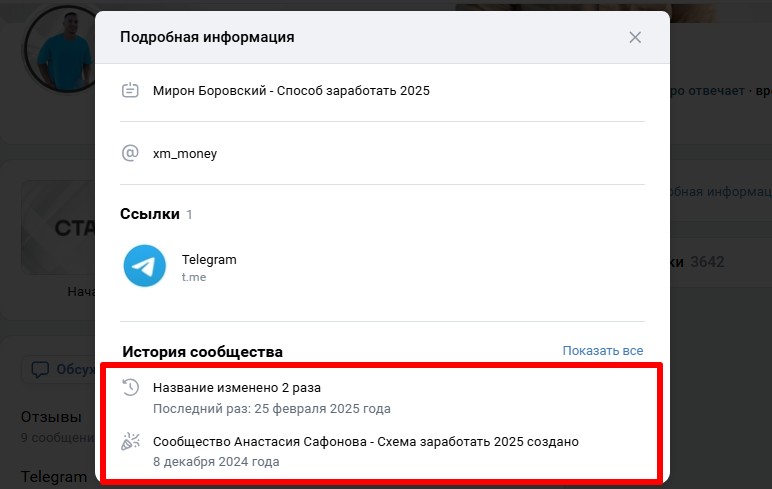Click 'Последний раз: 25 февраля 2025 года'
Screen dimensions: 772x489
[x=271, y=408]
